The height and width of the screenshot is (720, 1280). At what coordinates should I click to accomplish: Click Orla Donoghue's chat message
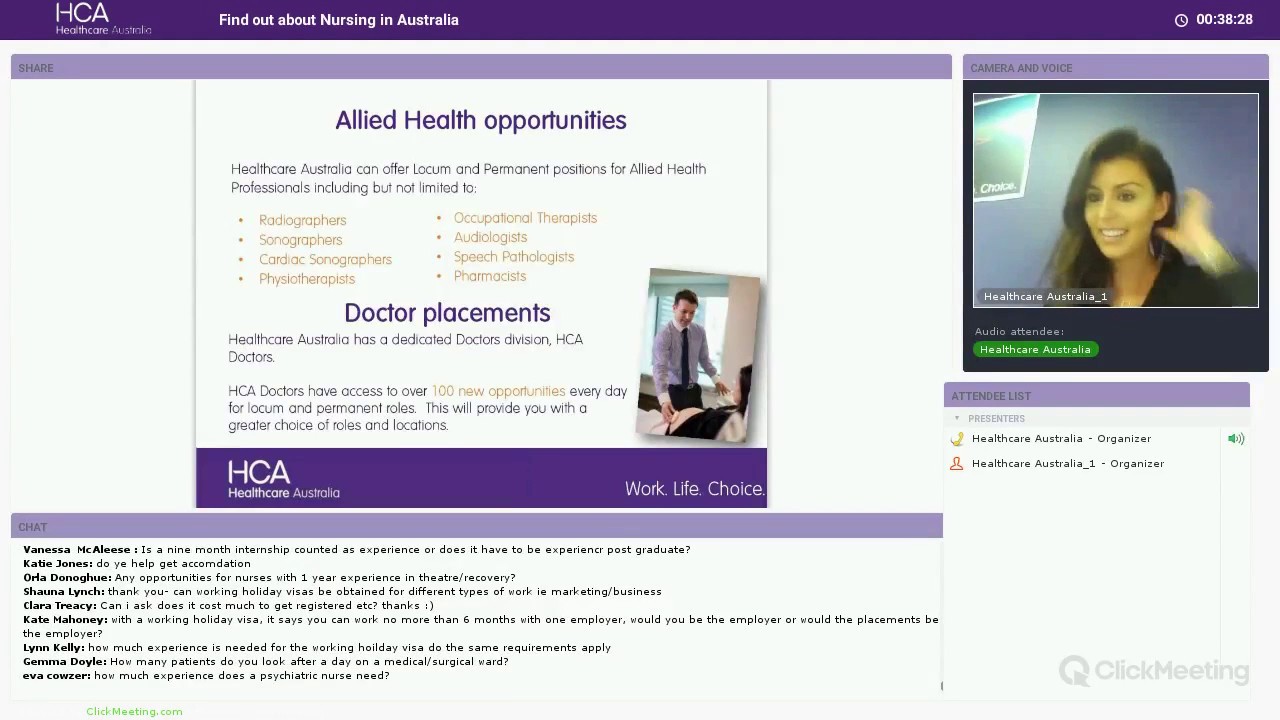tap(270, 578)
